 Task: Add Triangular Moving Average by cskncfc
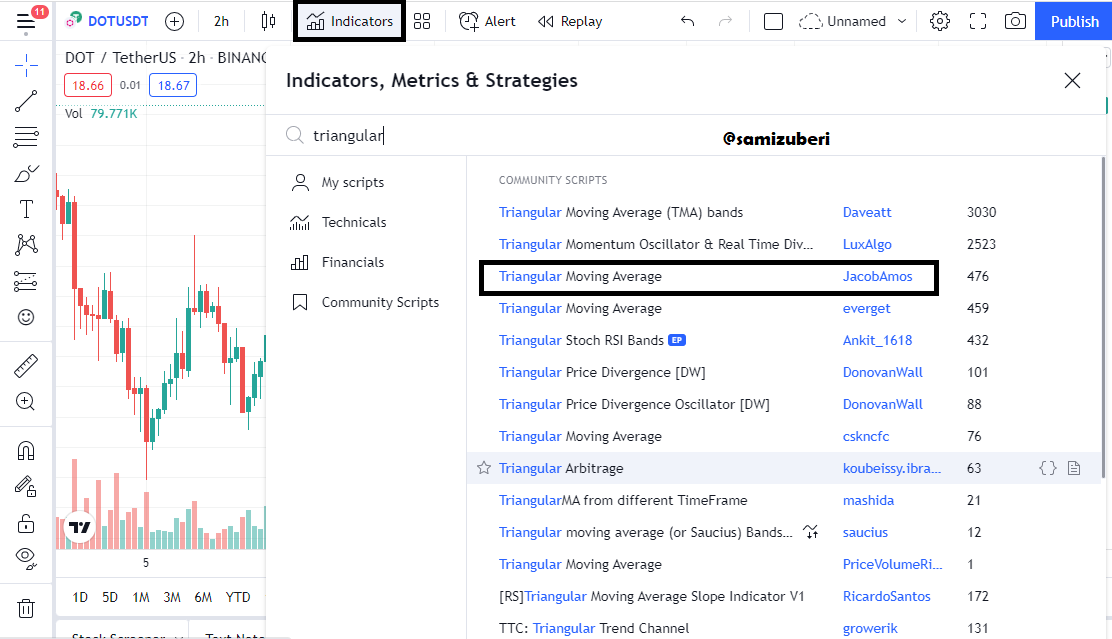click(580, 436)
